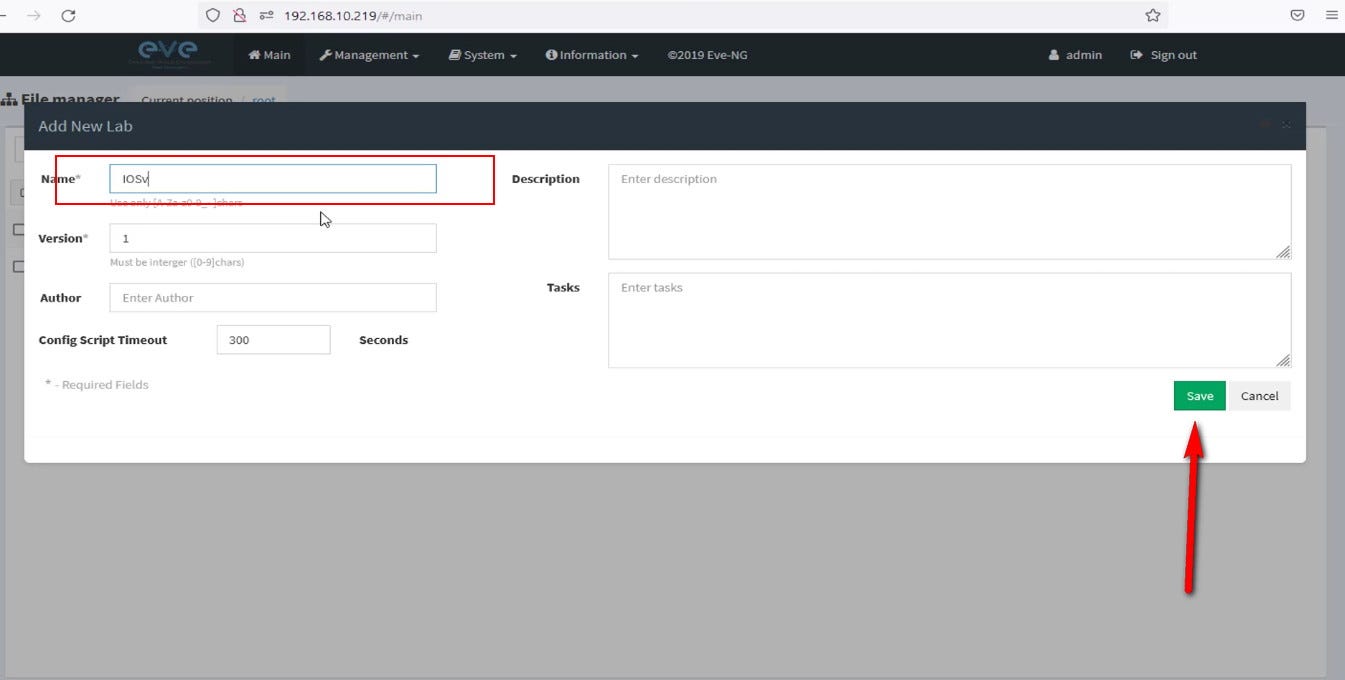
Task: Click the Seconds label
Action: [x=383, y=340]
